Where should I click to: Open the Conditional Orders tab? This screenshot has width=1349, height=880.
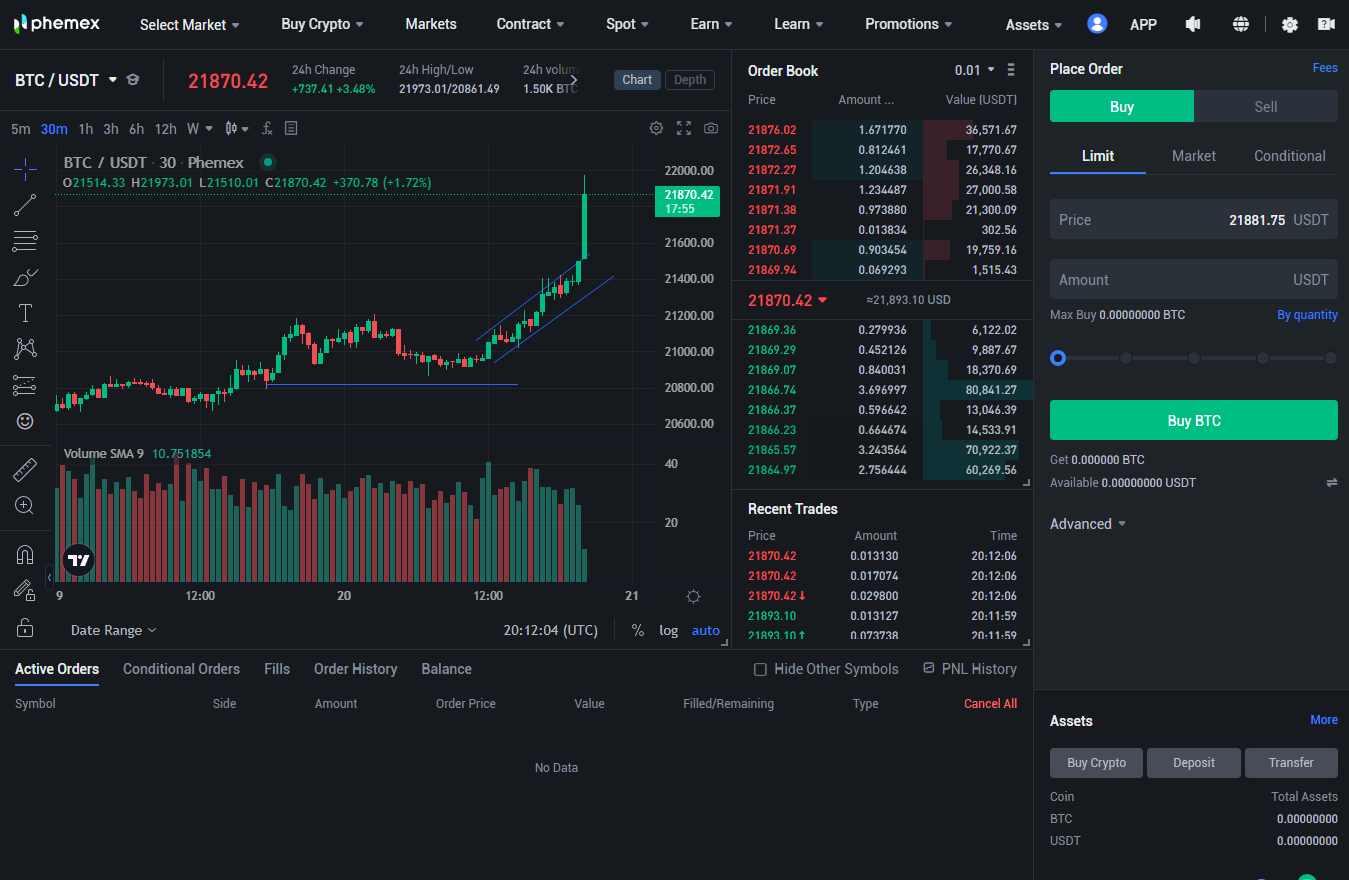(x=181, y=669)
